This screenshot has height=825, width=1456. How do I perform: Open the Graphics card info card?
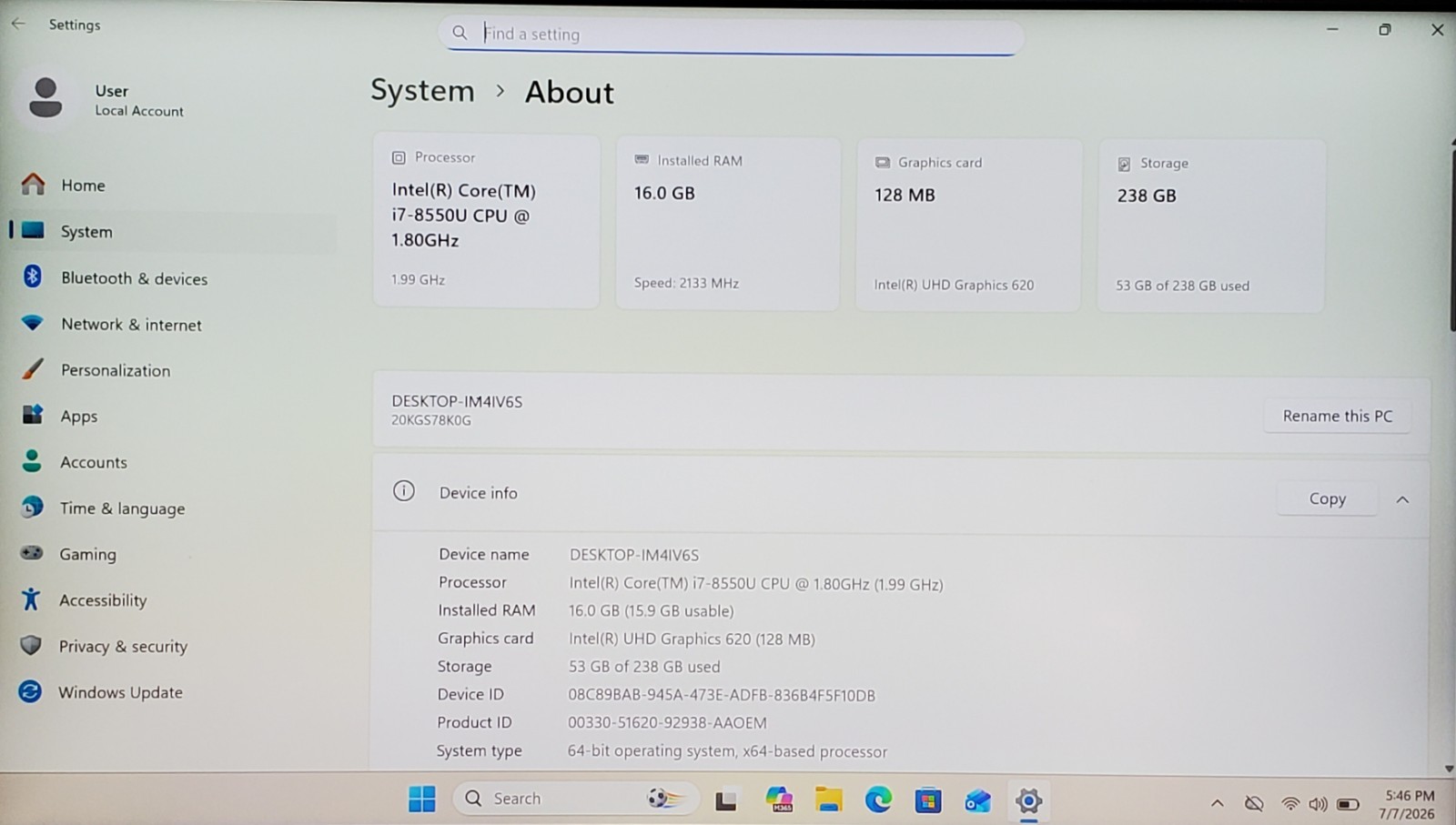coord(969,226)
